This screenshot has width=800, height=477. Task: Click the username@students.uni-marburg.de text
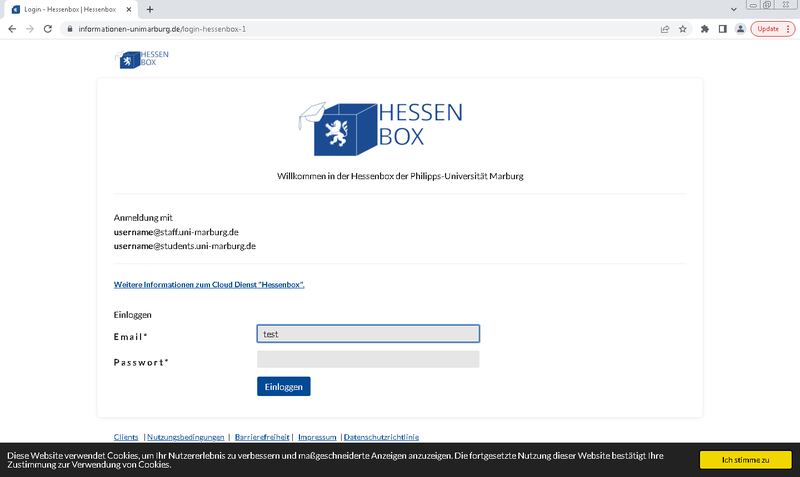tap(185, 246)
